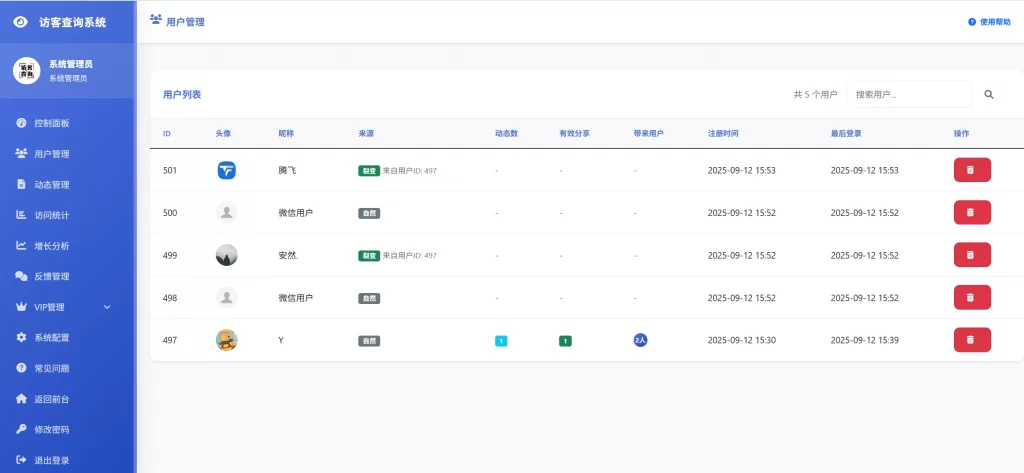Click nickname 腾飞 in the table
The width and height of the screenshot is (1024, 473).
pyautogui.click(x=287, y=170)
